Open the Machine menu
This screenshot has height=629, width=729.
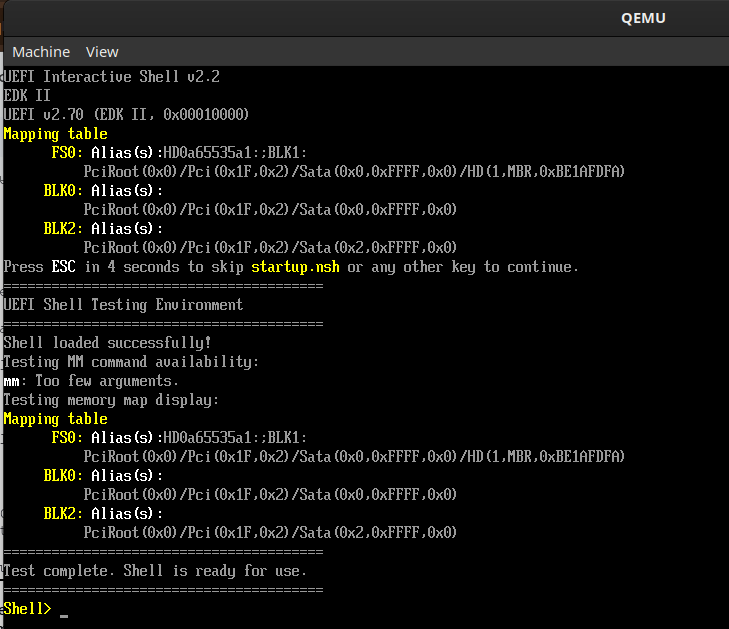(x=41, y=52)
